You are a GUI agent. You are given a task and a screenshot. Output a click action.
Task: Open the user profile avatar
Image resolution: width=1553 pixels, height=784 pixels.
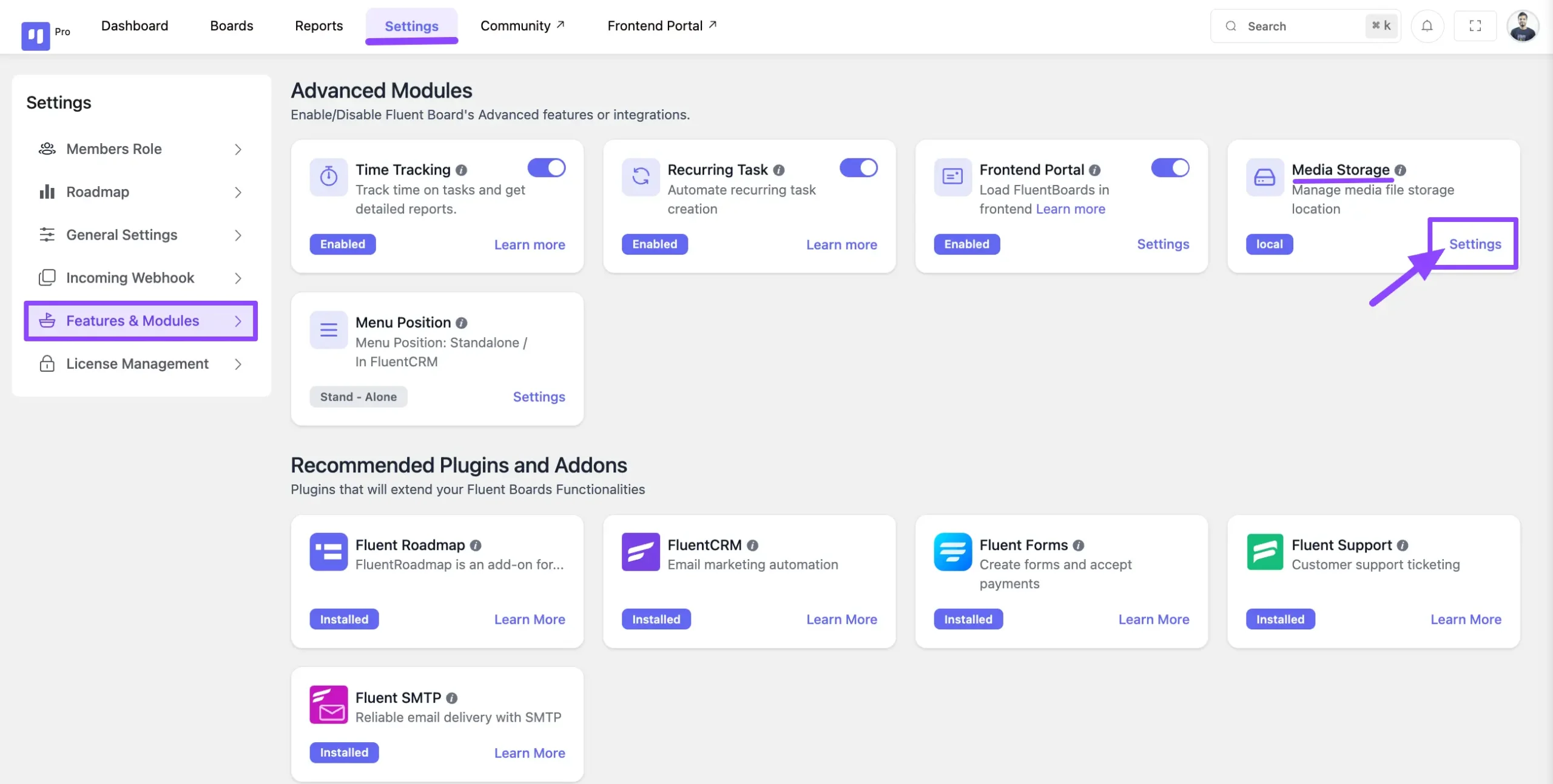point(1522,26)
